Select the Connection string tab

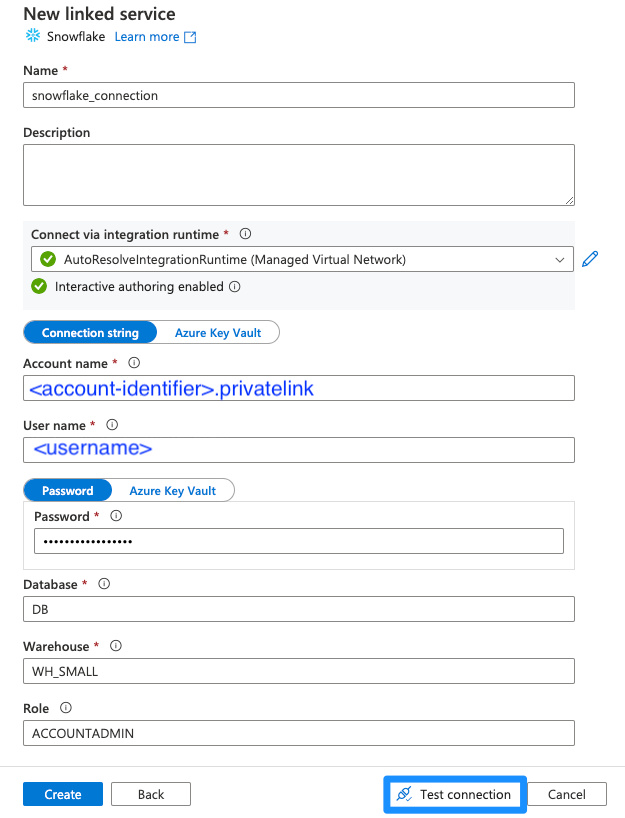90,332
